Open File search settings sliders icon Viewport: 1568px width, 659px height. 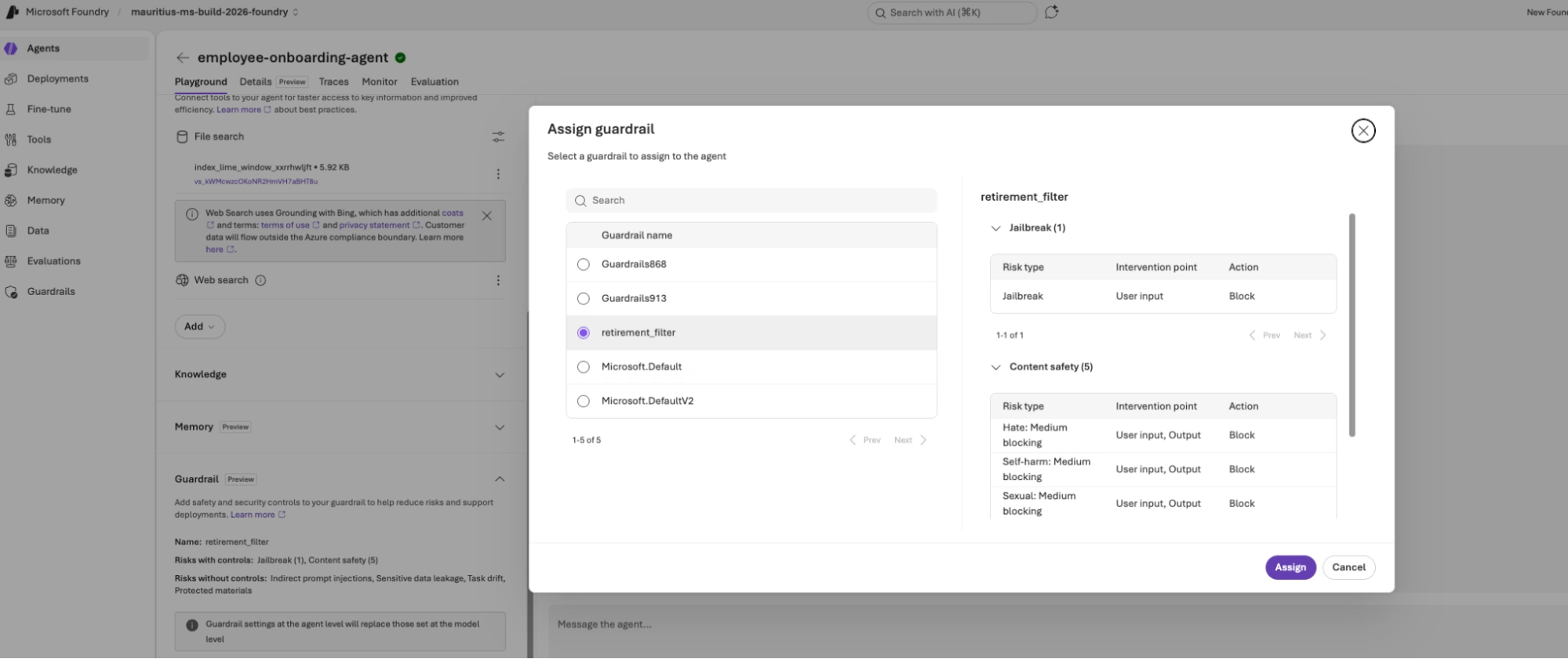pyautogui.click(x=498, y=137)
